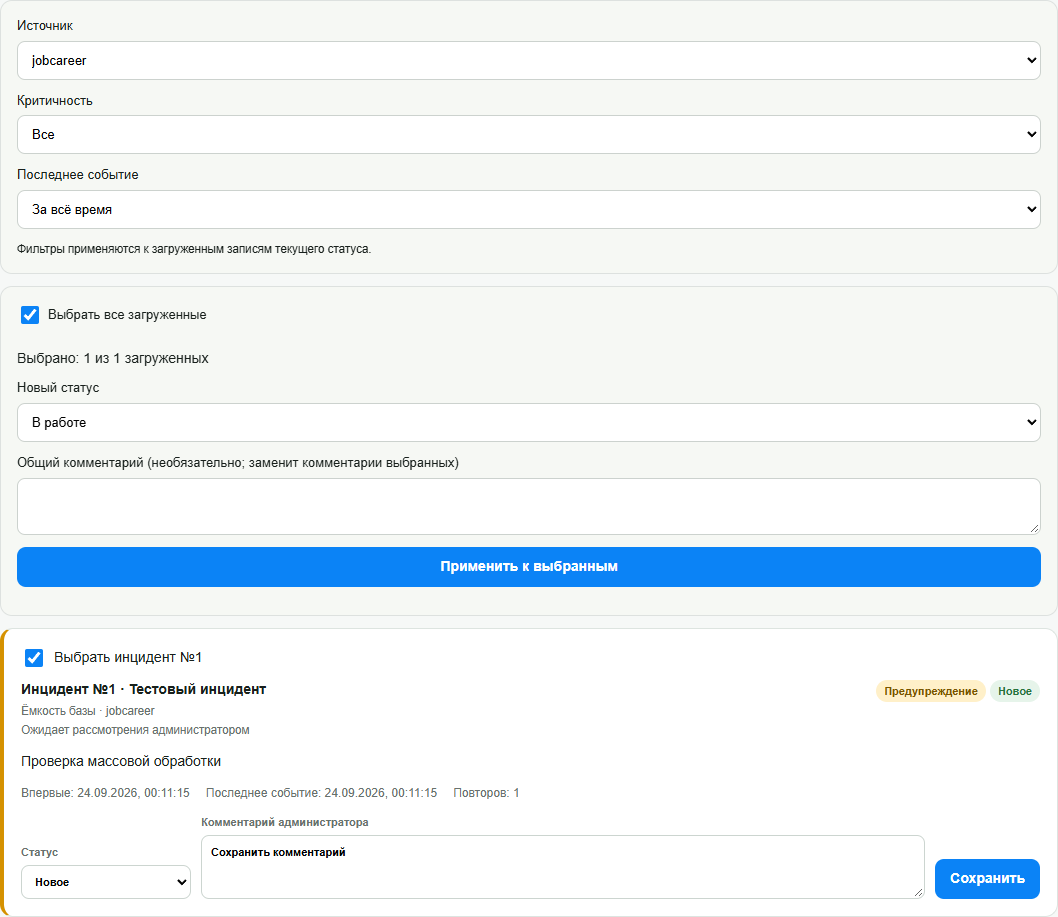
Task: Click the green Новое status badge
Action: pyautogui.click(x=1014, y=691)
